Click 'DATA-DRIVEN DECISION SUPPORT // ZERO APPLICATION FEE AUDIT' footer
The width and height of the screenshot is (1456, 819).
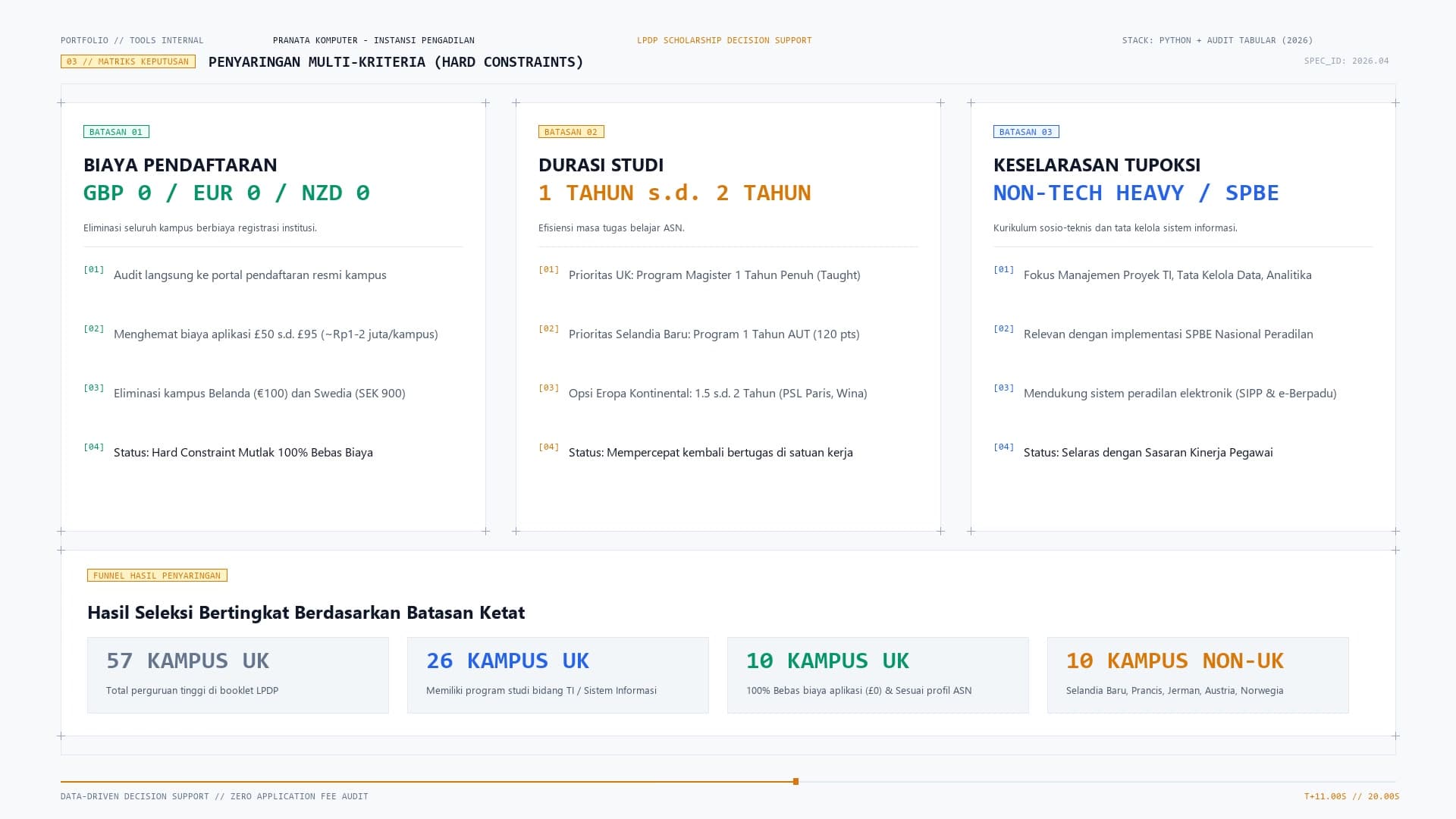coord(215,796)
